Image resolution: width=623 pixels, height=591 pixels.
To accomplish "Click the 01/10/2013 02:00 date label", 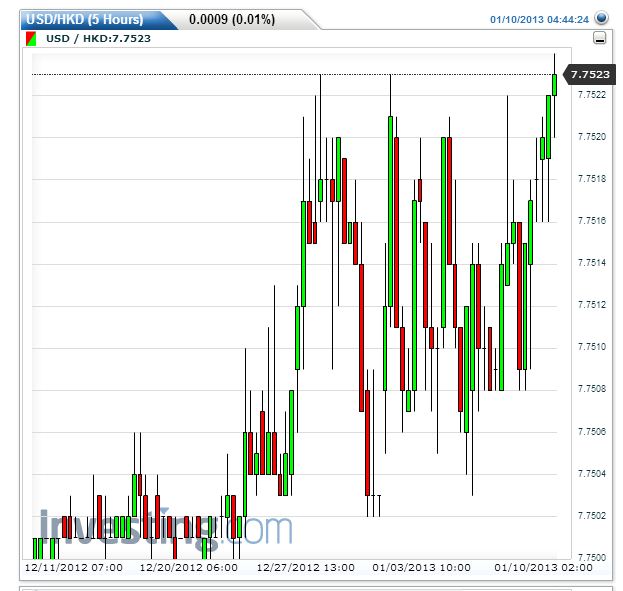I will tap(544, 568).
